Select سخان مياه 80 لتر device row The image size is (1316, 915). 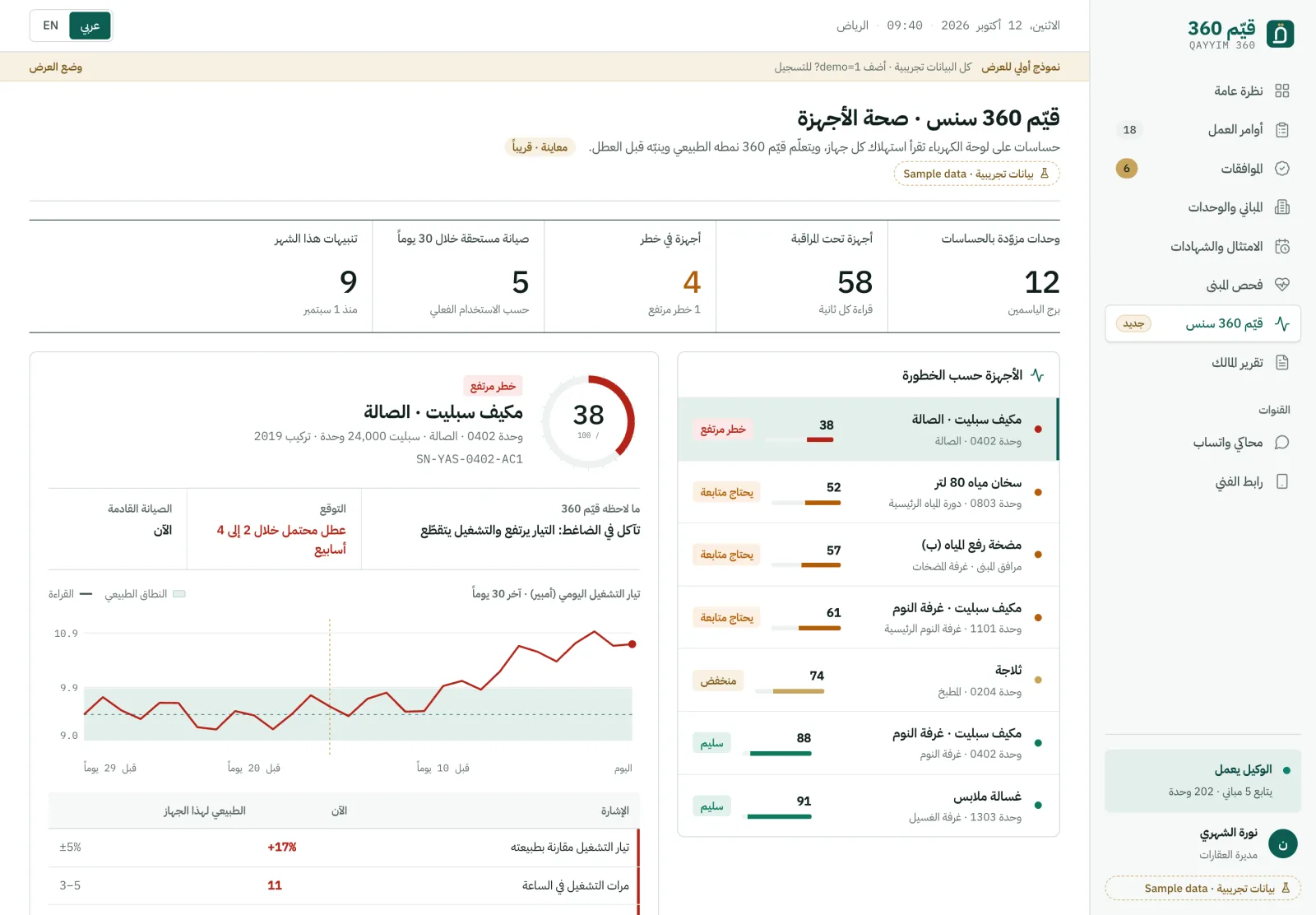(868, 492)
